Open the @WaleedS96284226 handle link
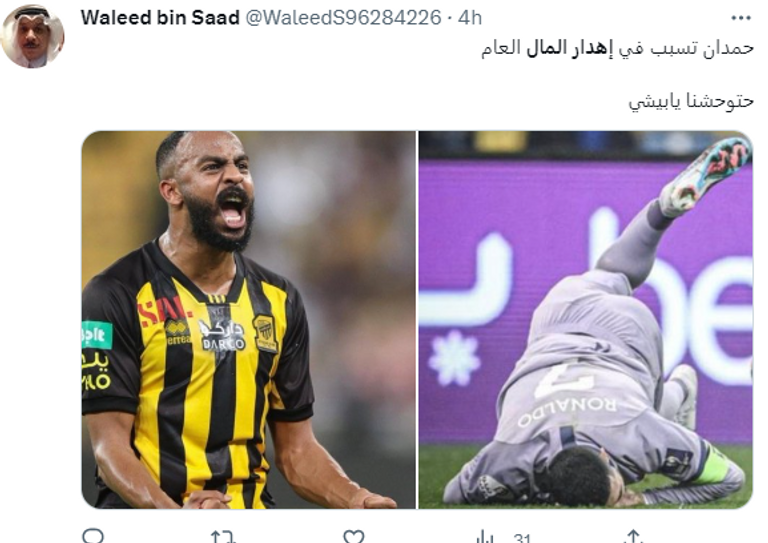Image resolution: width=768 pixels, height=543 pixels. pos(343,18)
